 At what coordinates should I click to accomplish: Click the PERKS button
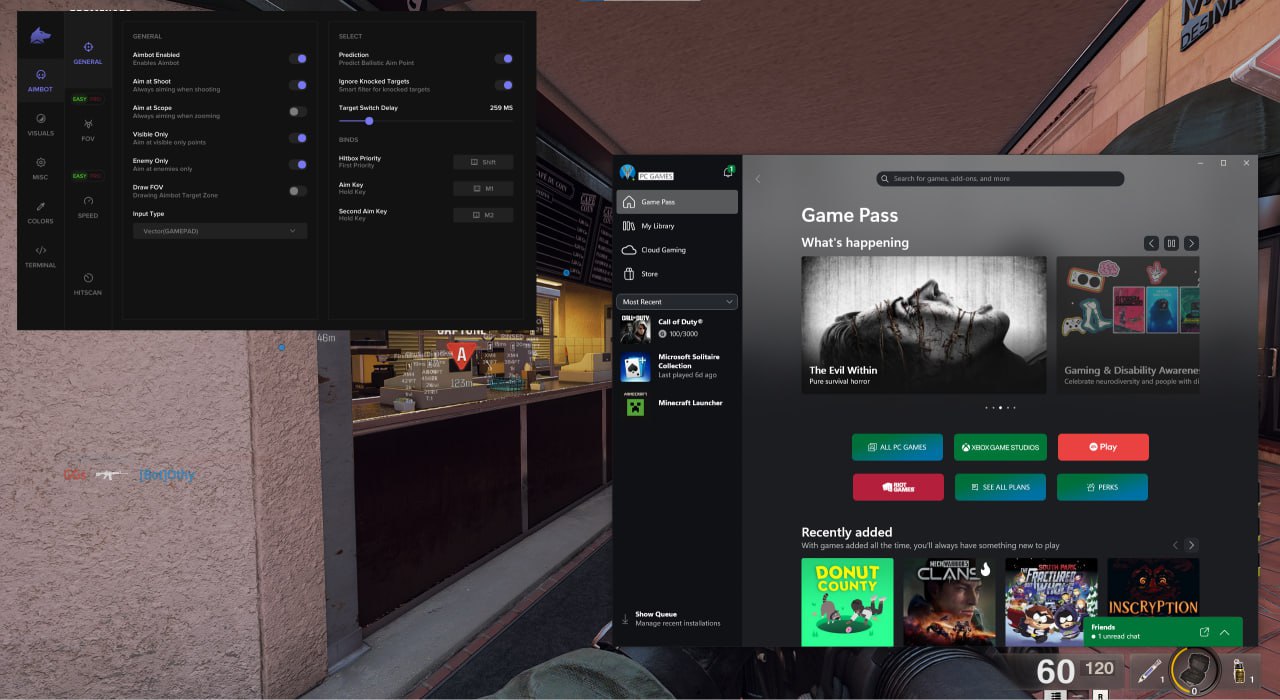tap(1102, 487)
